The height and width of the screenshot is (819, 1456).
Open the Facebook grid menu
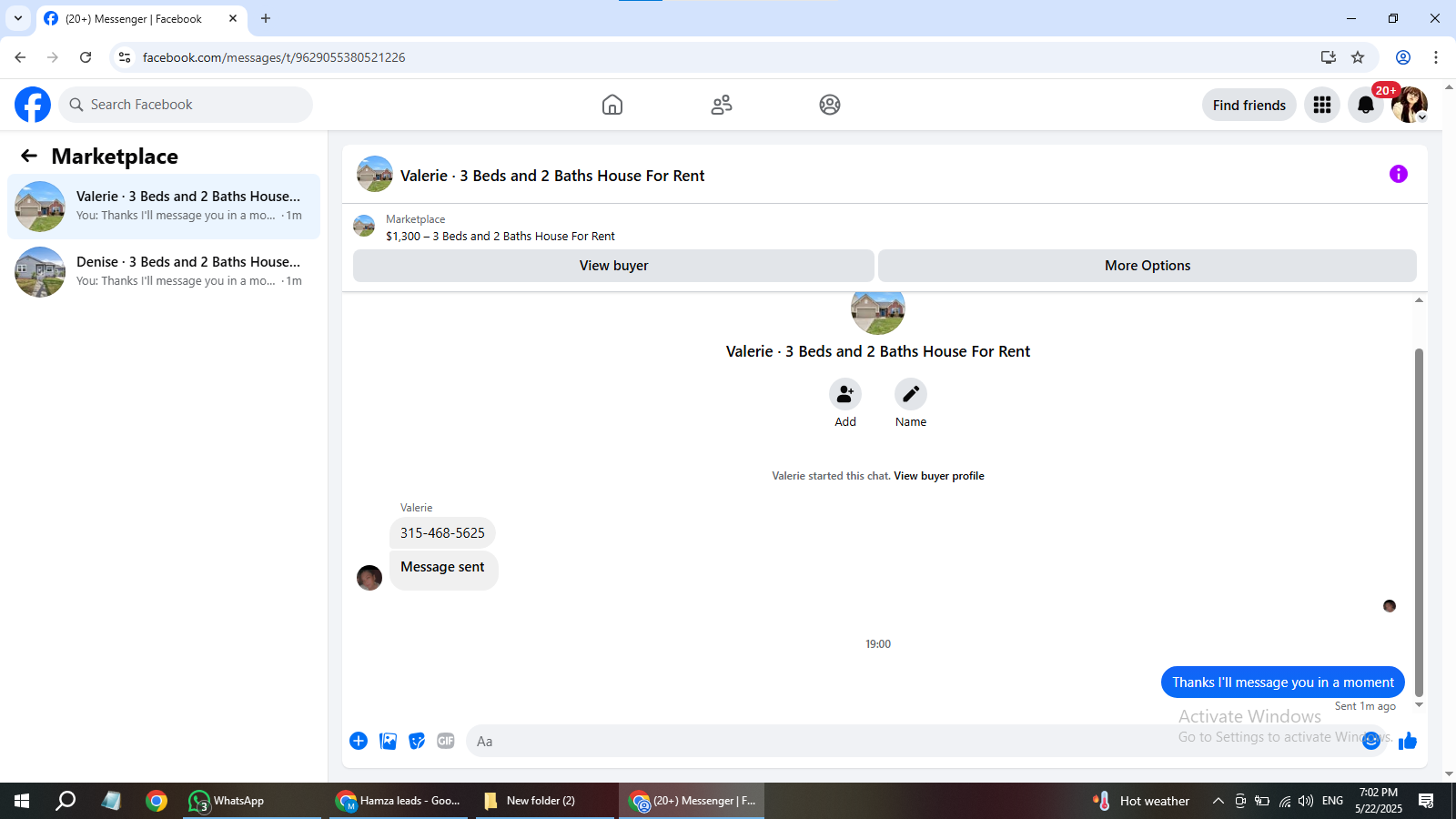point(1322,105)
